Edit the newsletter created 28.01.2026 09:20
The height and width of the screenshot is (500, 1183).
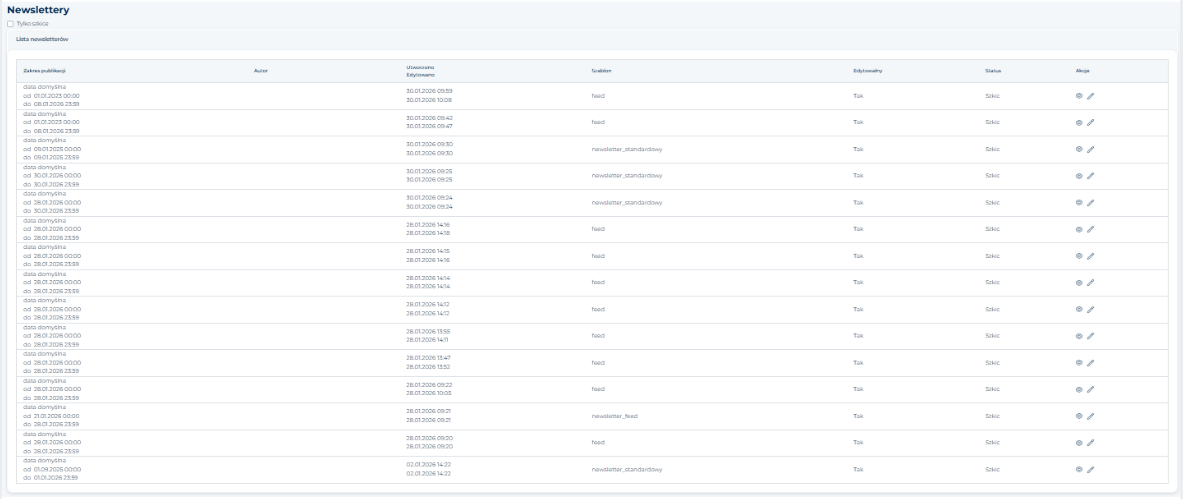point(1091,442)
